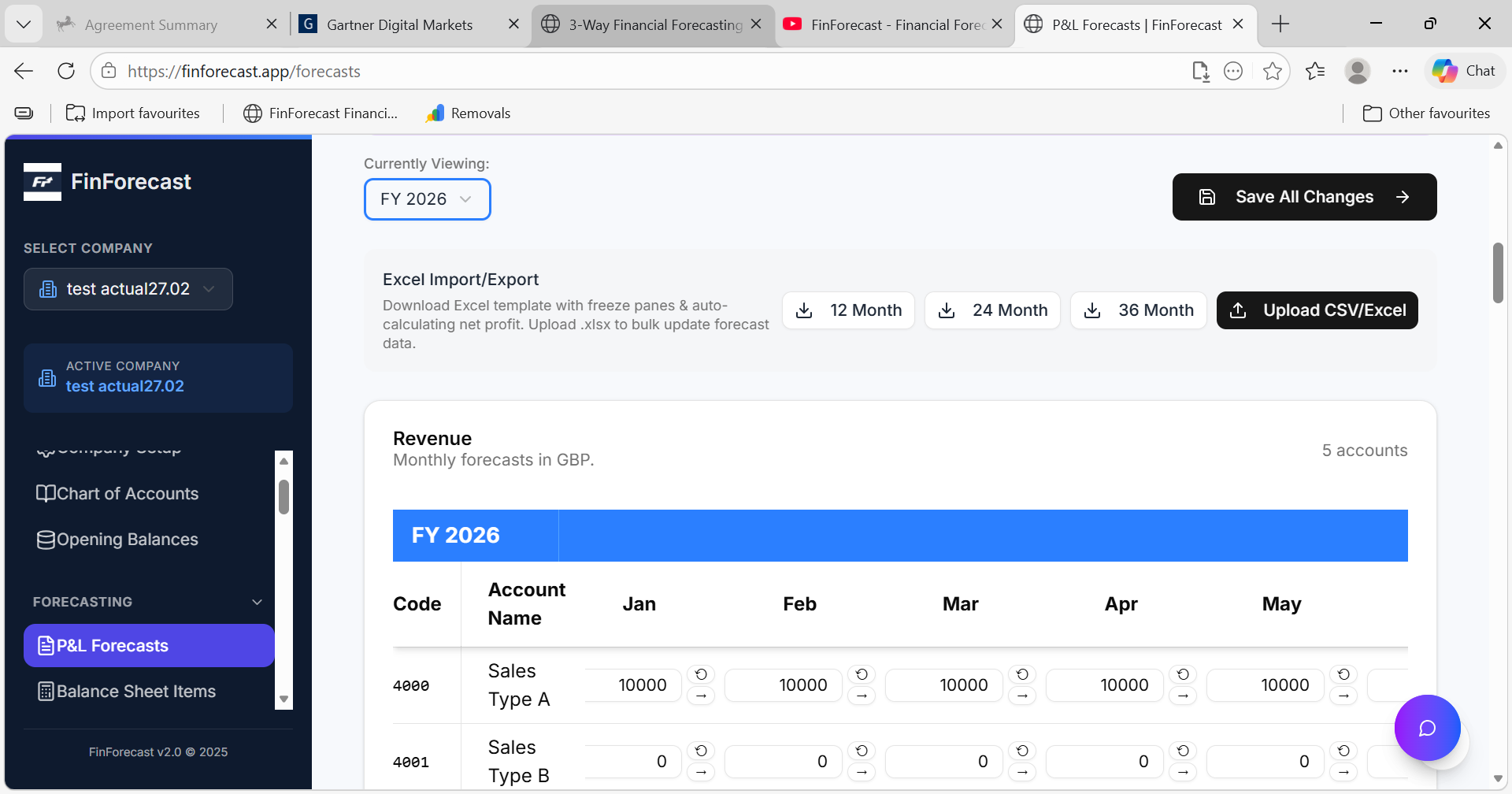The height and width of the screenshot is (794, 1512).
Task: Click the FinForecast logo icon
Action: pos(43,182)
